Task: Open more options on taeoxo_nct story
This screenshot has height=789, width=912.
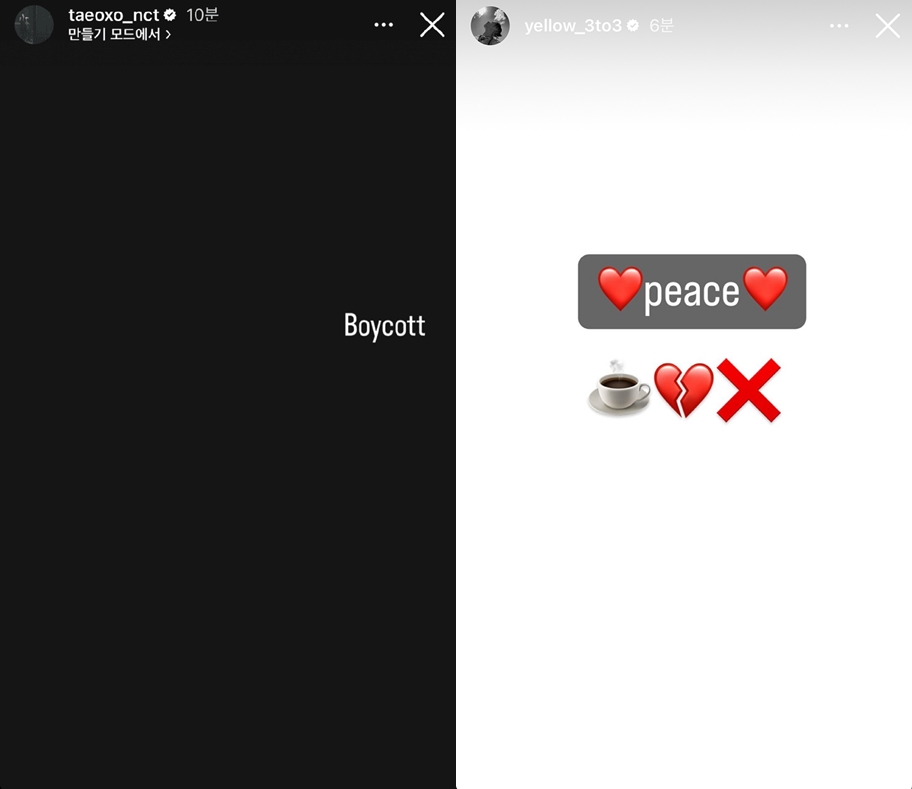Action: pyautogui.click(x=383, y=24)
